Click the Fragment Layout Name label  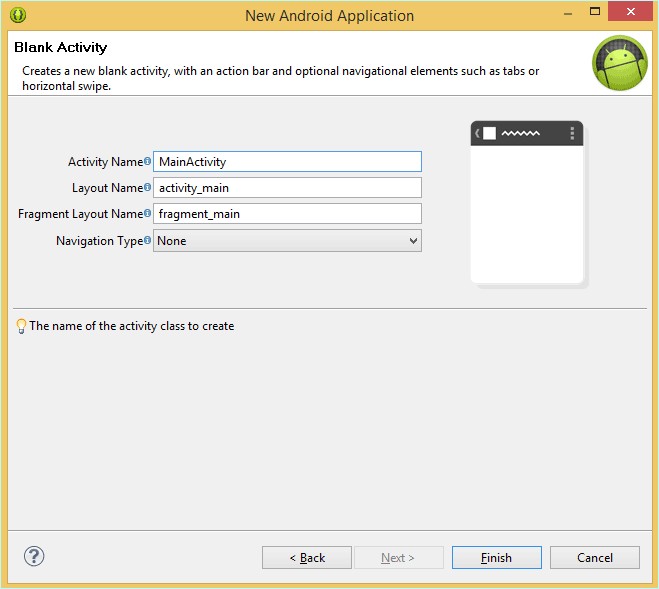81,214
